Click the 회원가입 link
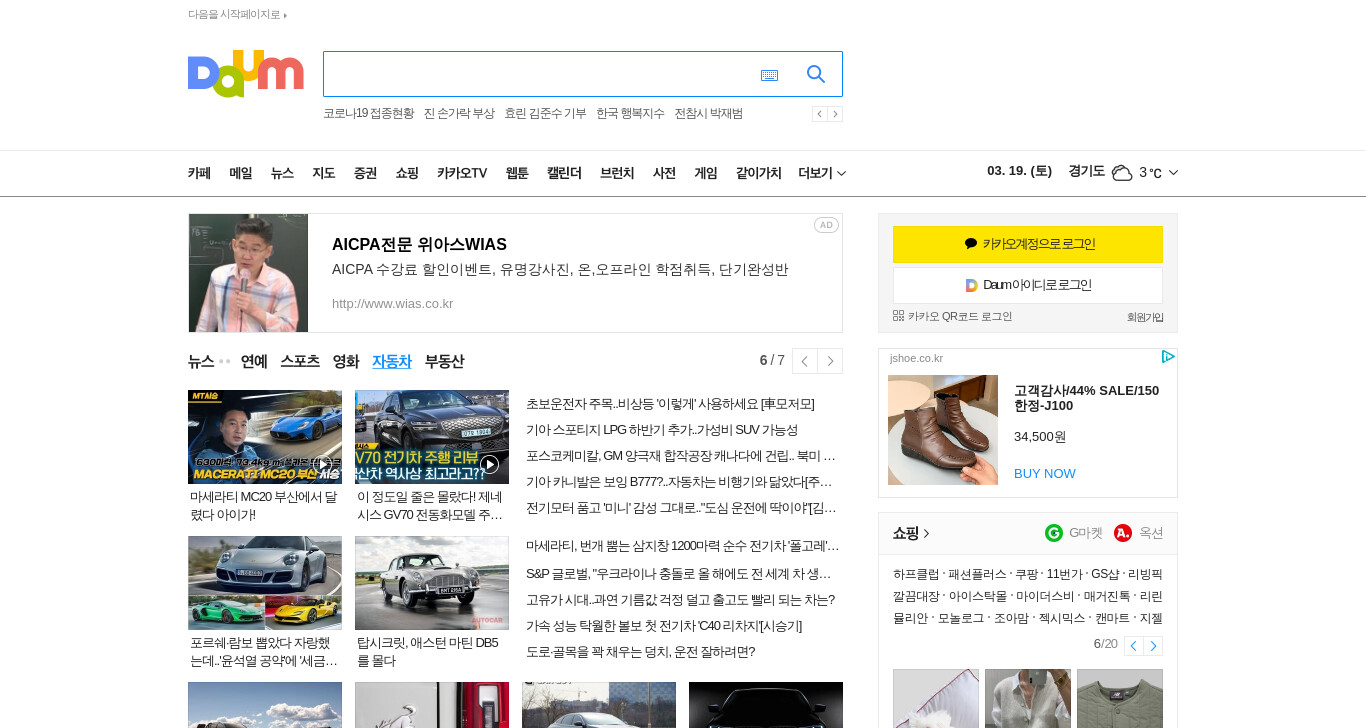Image resolution: width=1366 pixels, height=728 pixels. point(1145,317)
